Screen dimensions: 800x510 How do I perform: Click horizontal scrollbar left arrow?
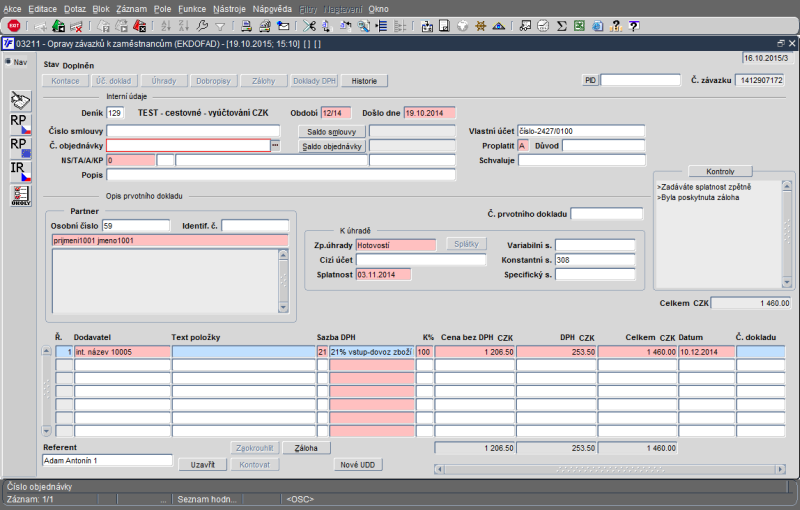[440, 469]
